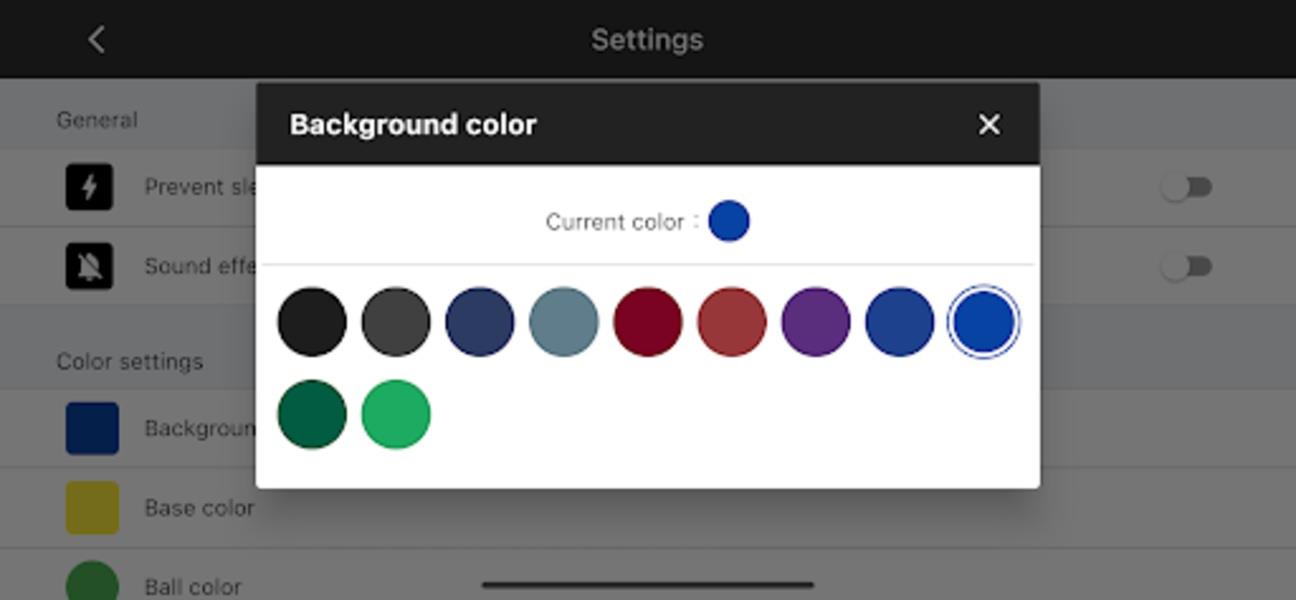
Task: Pick the bright green color swatch
Action: click(396, 414)
